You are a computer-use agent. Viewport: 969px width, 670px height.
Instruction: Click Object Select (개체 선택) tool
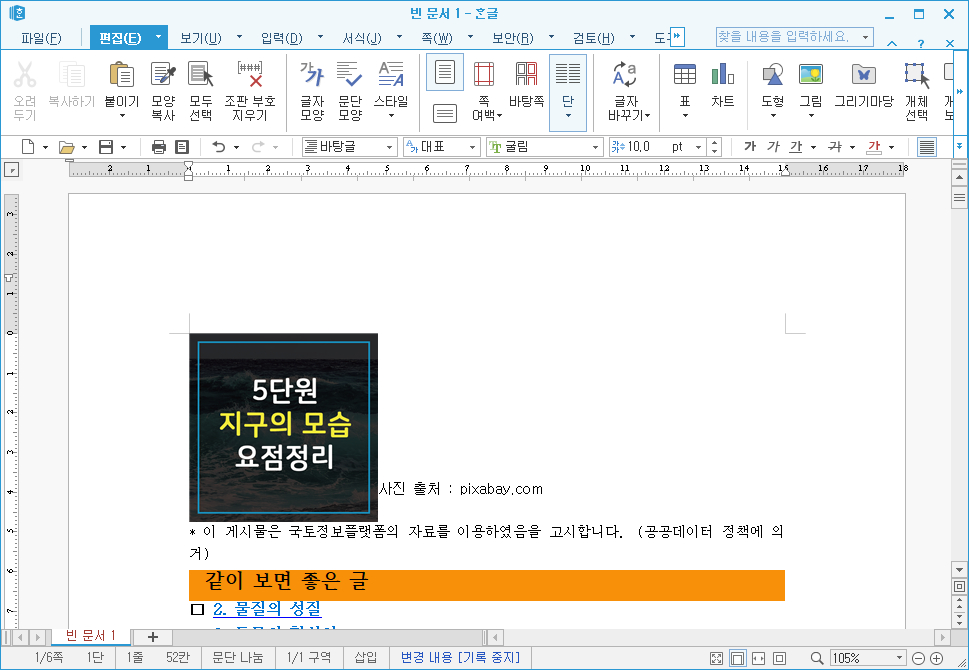tap(916, 90)
